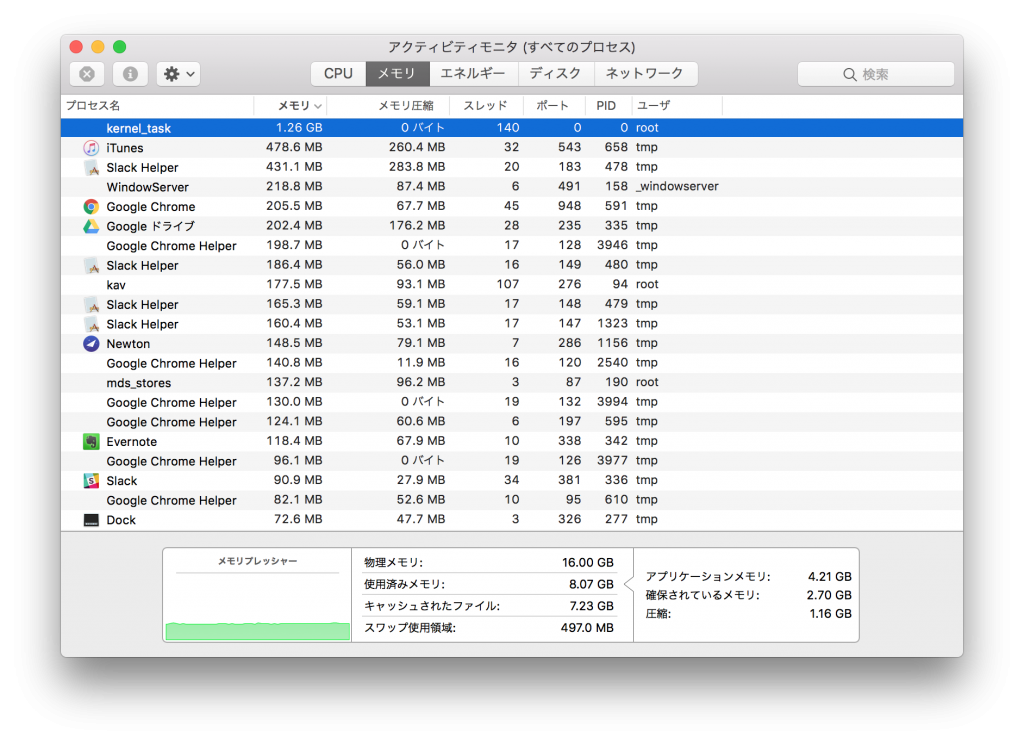Click the 使用済みメモリ 8.07 GB entry
The height and width of the screenshot is (744, 1024).
489,584
